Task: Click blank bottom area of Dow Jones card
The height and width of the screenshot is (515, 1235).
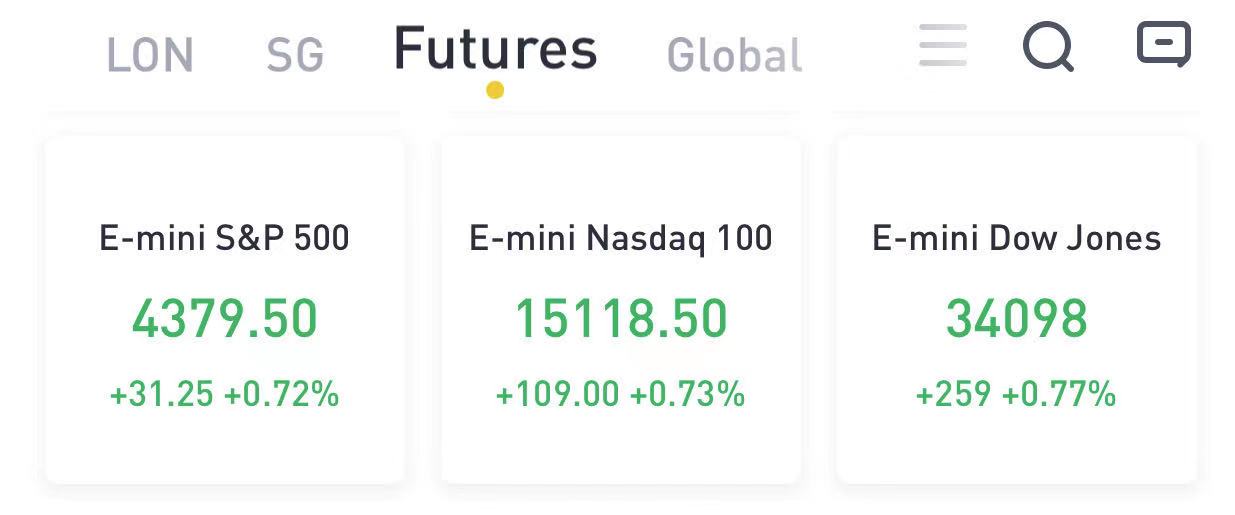Action: point(1017,448)
